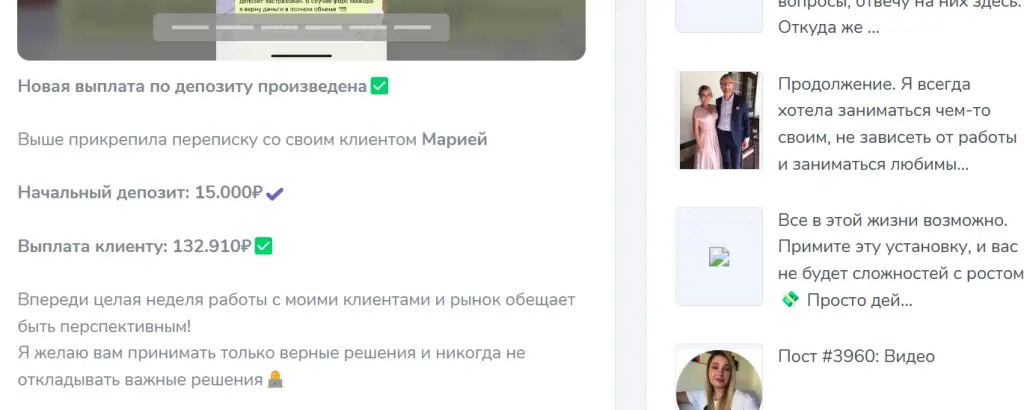Screen dimensions: 1024x410
Task: Click paragraph 'Впереди целая неделя работы'
Action: [296, 313]
